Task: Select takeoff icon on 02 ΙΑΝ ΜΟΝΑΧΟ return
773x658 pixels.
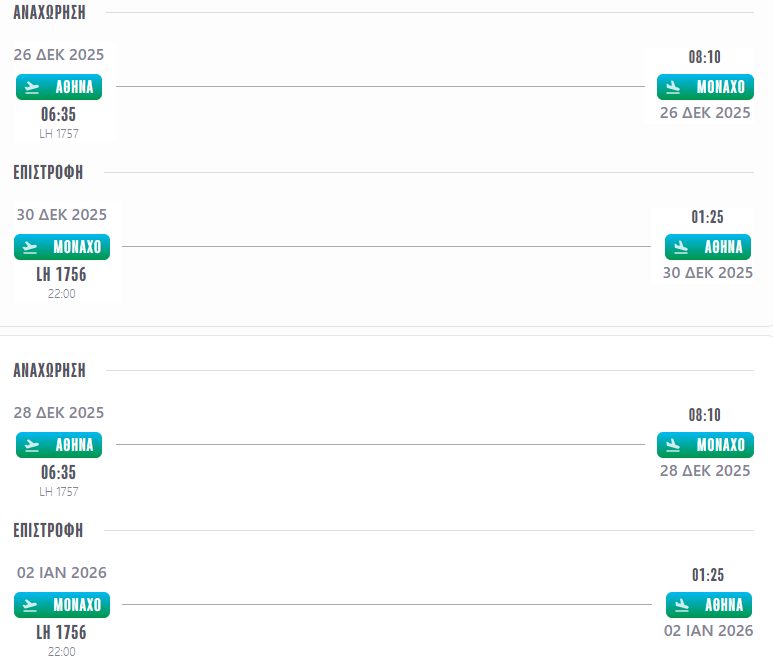Action: click(31, 605)
